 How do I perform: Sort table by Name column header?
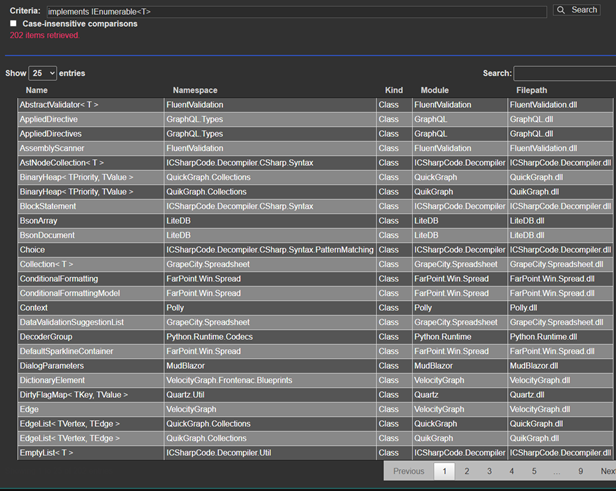point(37,90)
